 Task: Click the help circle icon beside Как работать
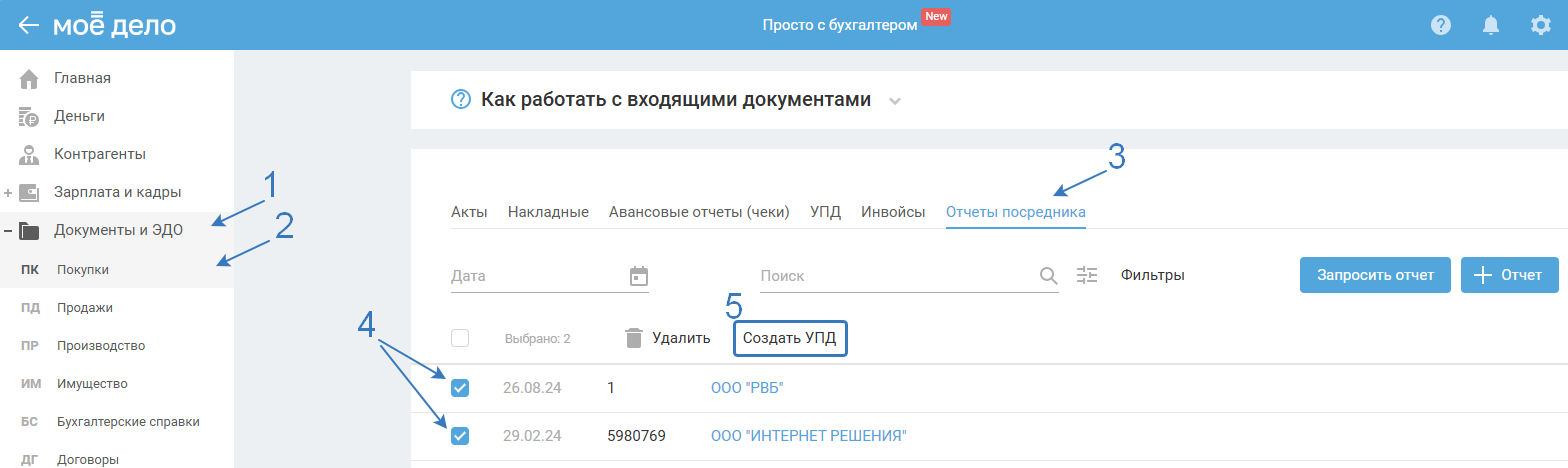coord(461,100)
